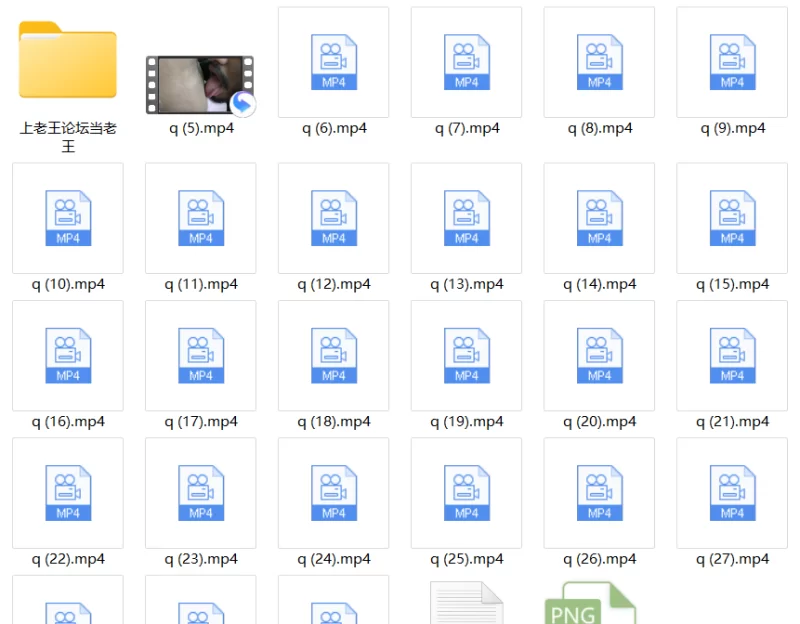Screen dimensions: 800x624
Task: Select the label q (17).mp4
Action: click(x=201, y=421)
